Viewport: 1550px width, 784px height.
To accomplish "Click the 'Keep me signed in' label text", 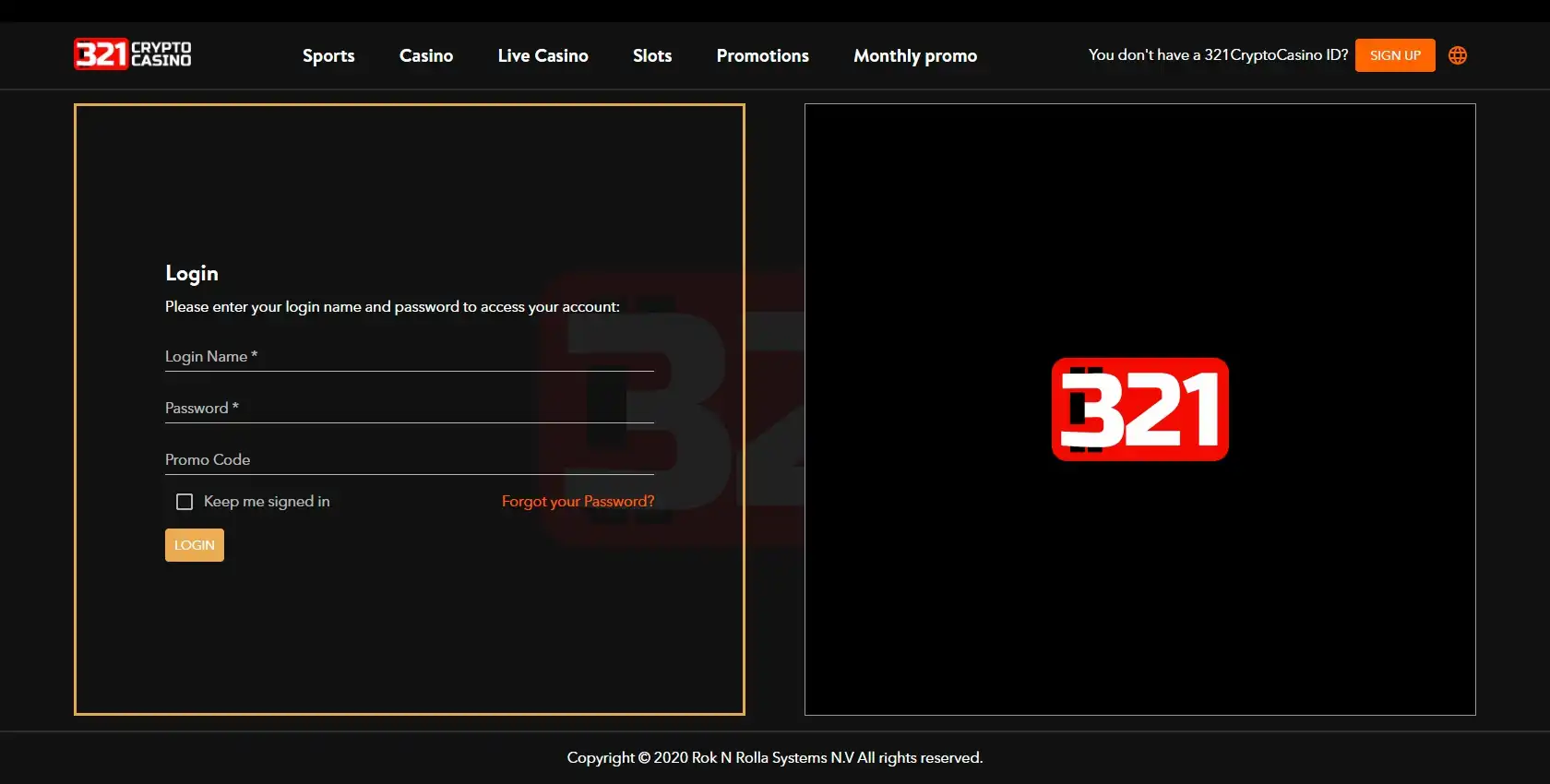I will click(267, 502).
